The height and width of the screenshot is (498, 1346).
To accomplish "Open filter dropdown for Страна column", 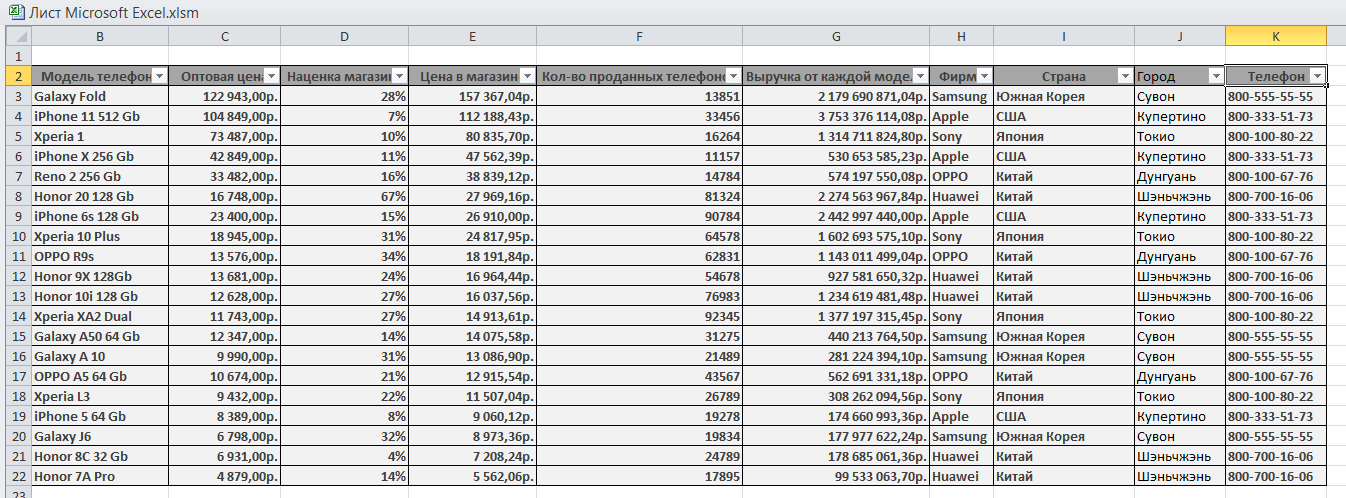I will pos(1124,76).
